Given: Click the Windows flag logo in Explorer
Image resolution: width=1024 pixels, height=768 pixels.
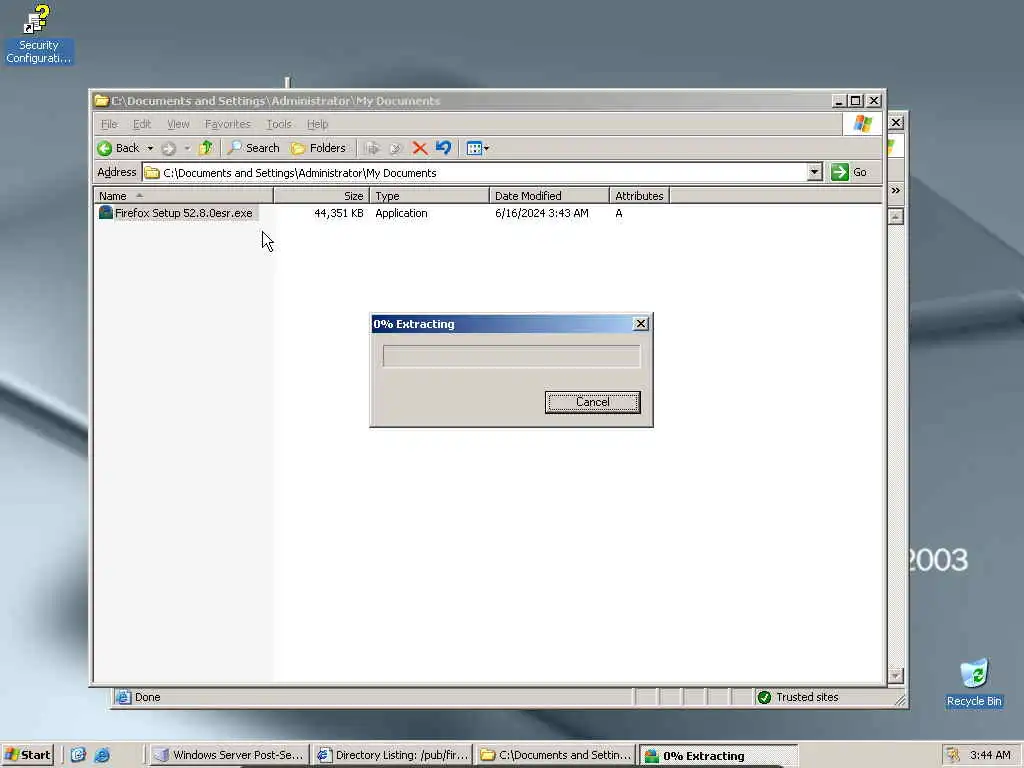Looking at the screenshot, I should [862, 124].
